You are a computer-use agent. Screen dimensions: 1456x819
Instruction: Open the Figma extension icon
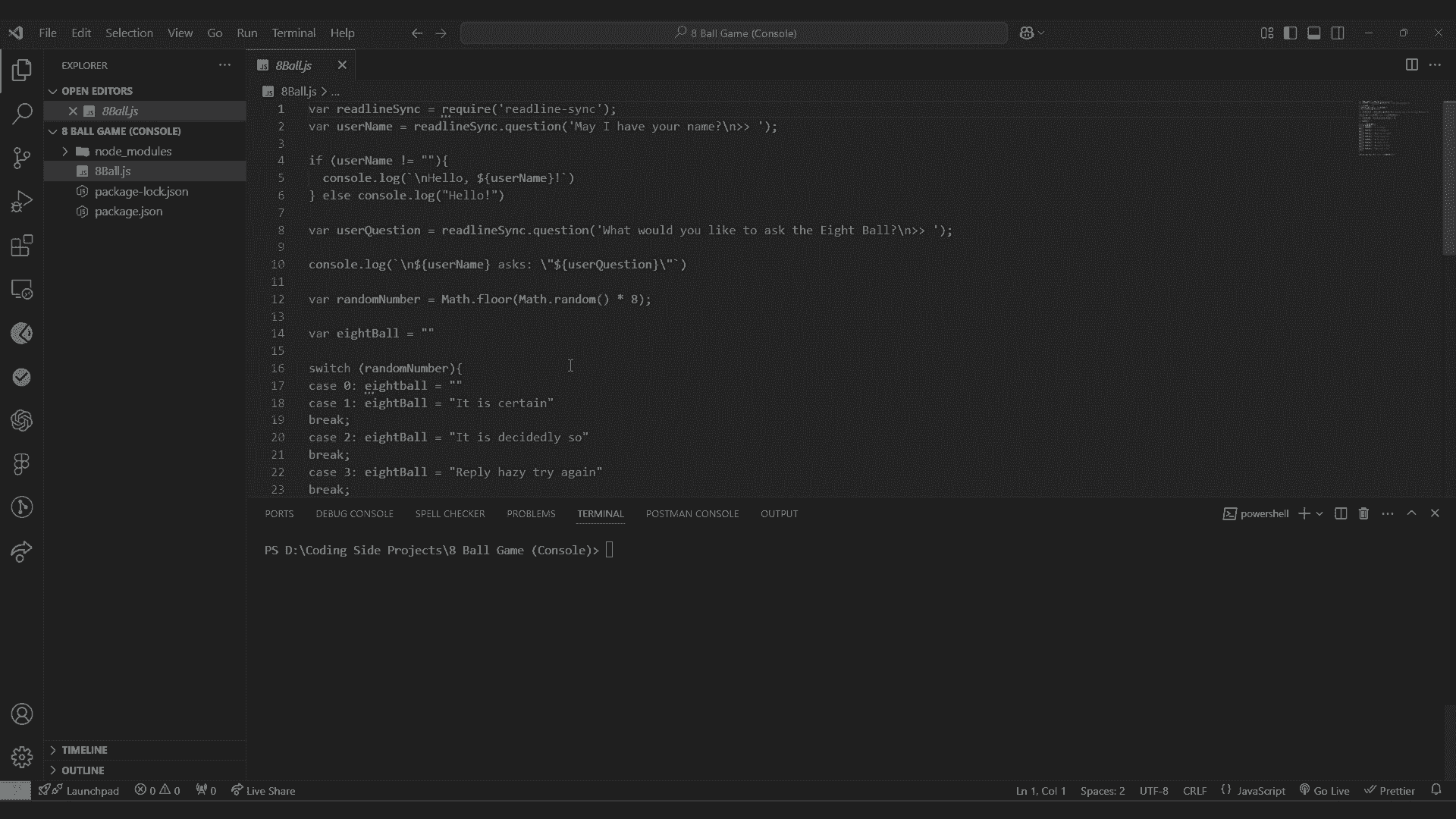click(22, 464)
